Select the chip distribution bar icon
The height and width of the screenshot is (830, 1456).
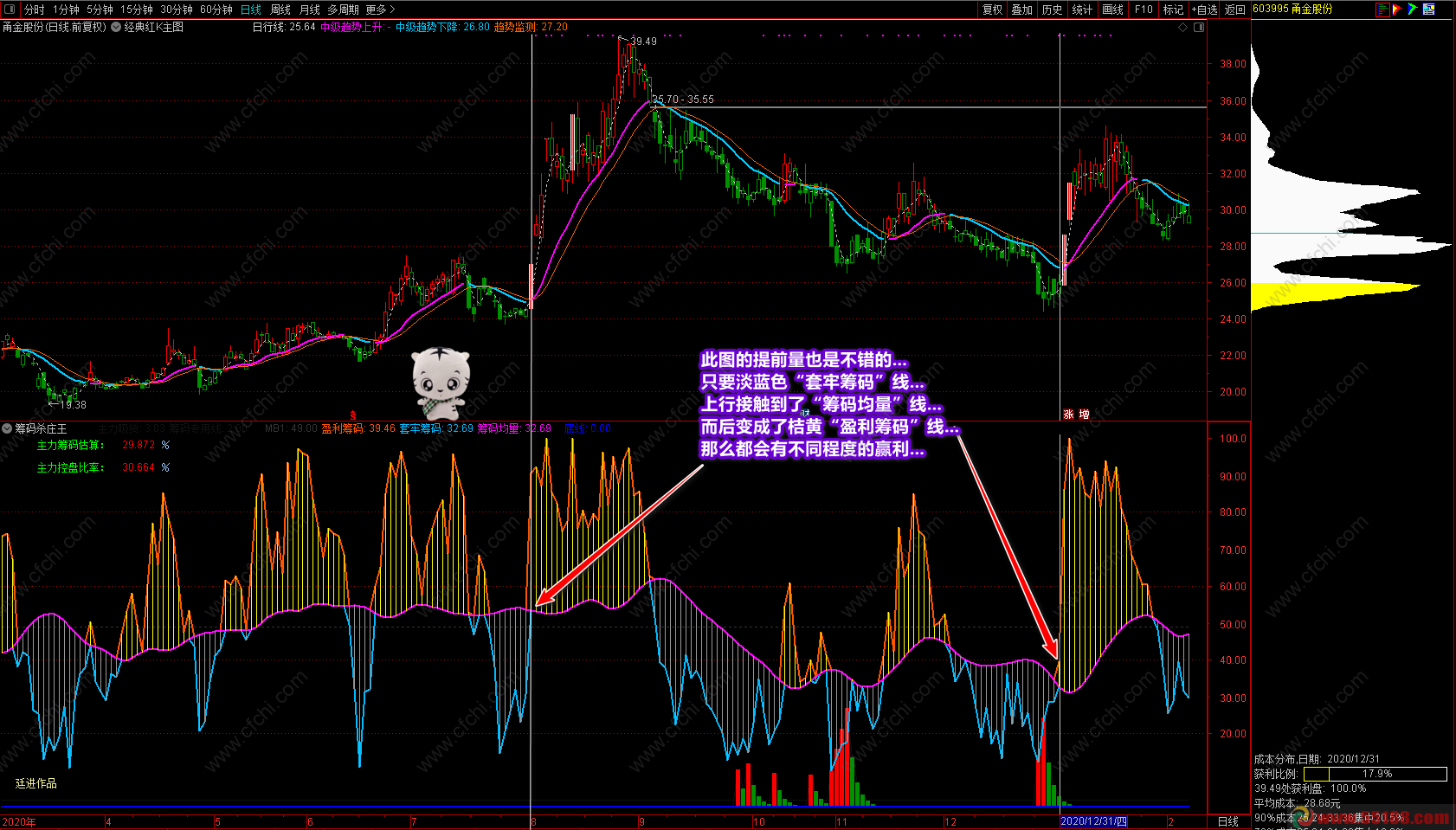(x=1382, y=10)
